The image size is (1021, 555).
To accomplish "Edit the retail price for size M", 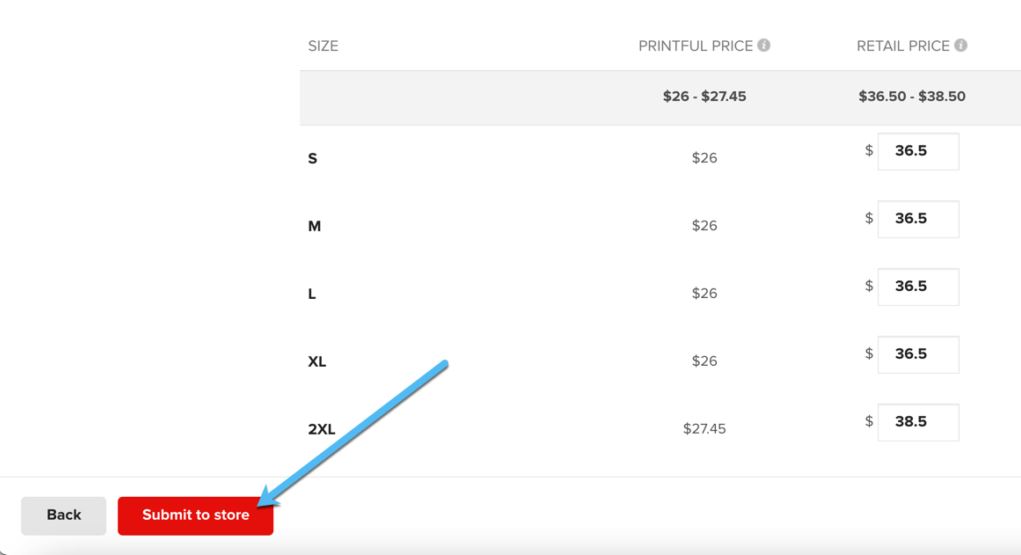I will pyautogui.click(x=918, y=219).
